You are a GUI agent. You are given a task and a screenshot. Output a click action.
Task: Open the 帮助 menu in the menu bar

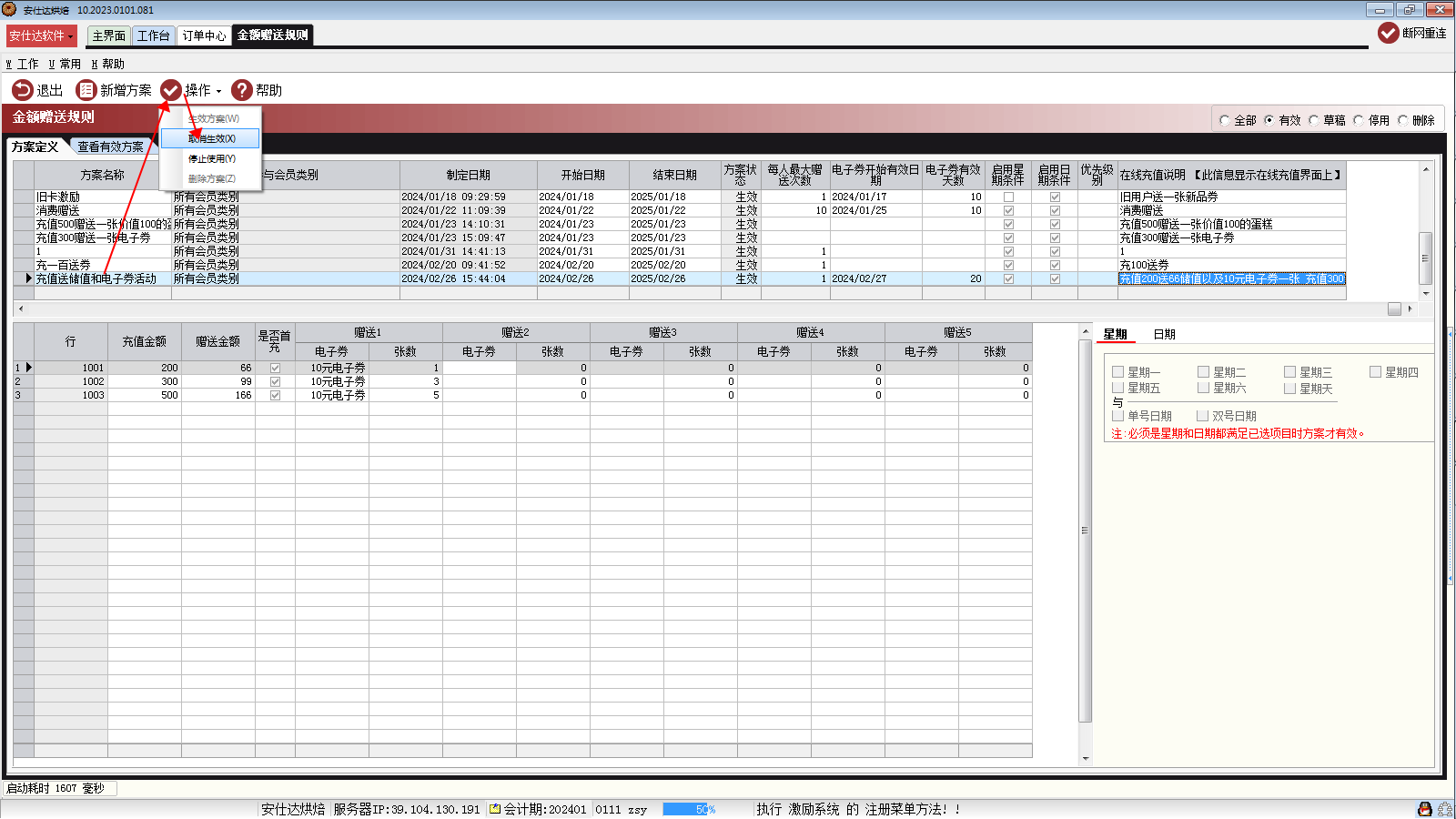click(107, 64)
